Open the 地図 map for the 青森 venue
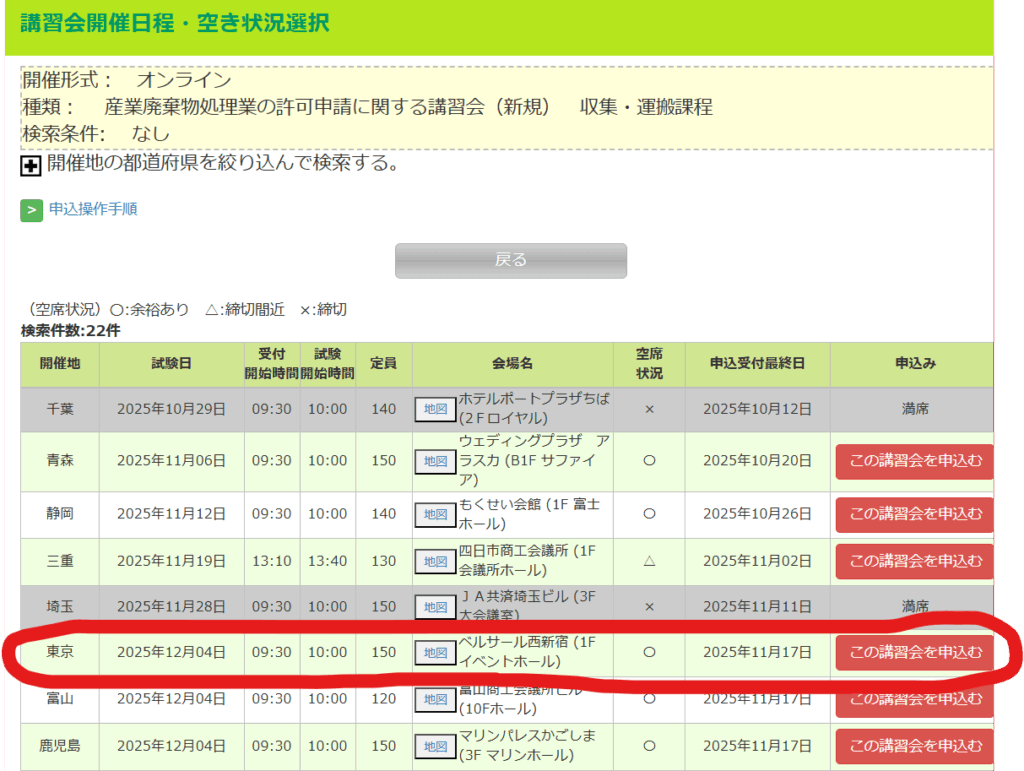This screenshot has height=771, width=1024. coord(435,461)
